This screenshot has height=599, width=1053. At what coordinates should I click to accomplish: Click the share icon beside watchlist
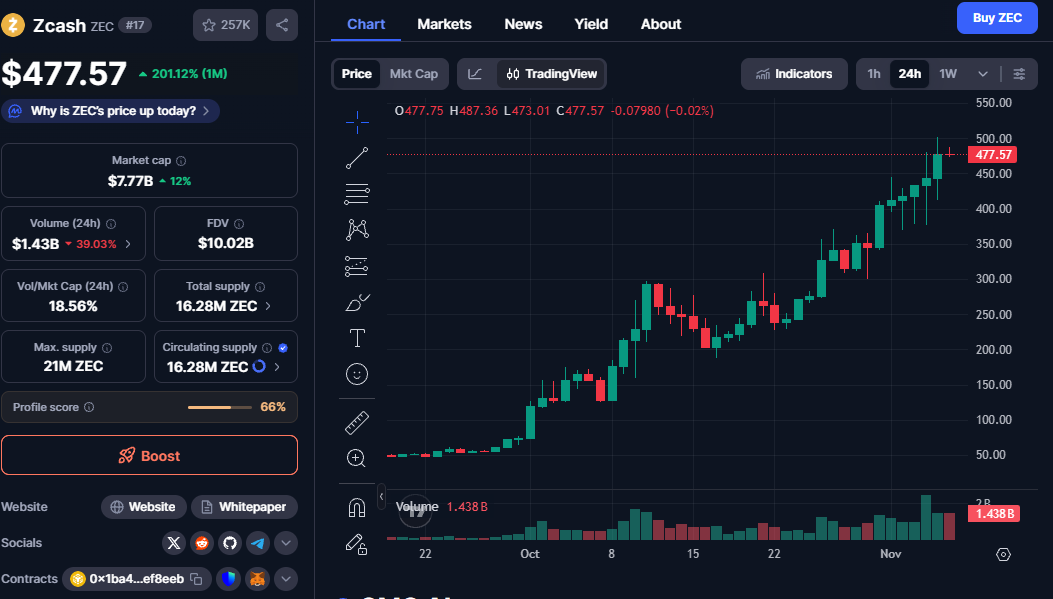[282, 25]
